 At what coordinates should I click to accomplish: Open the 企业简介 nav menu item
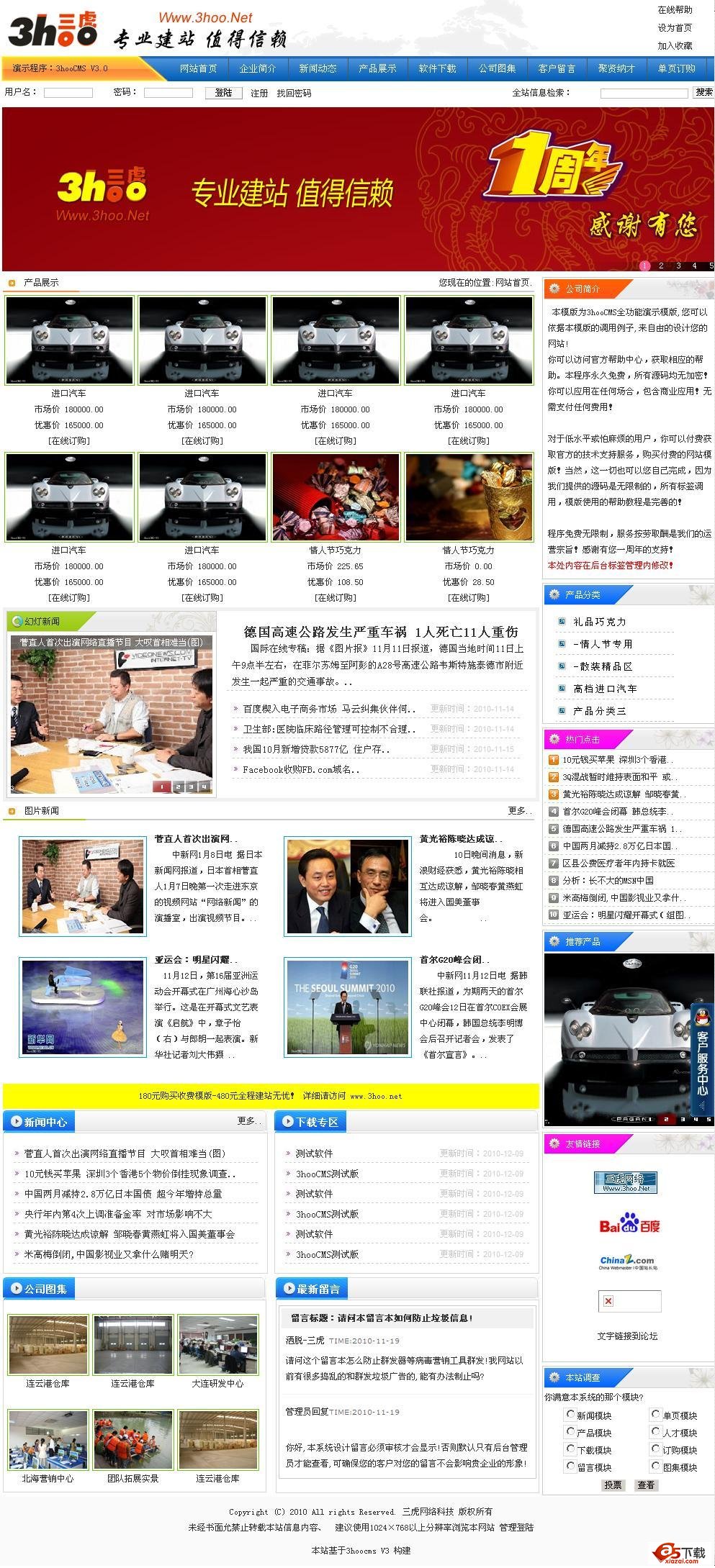tap(258, 68)
